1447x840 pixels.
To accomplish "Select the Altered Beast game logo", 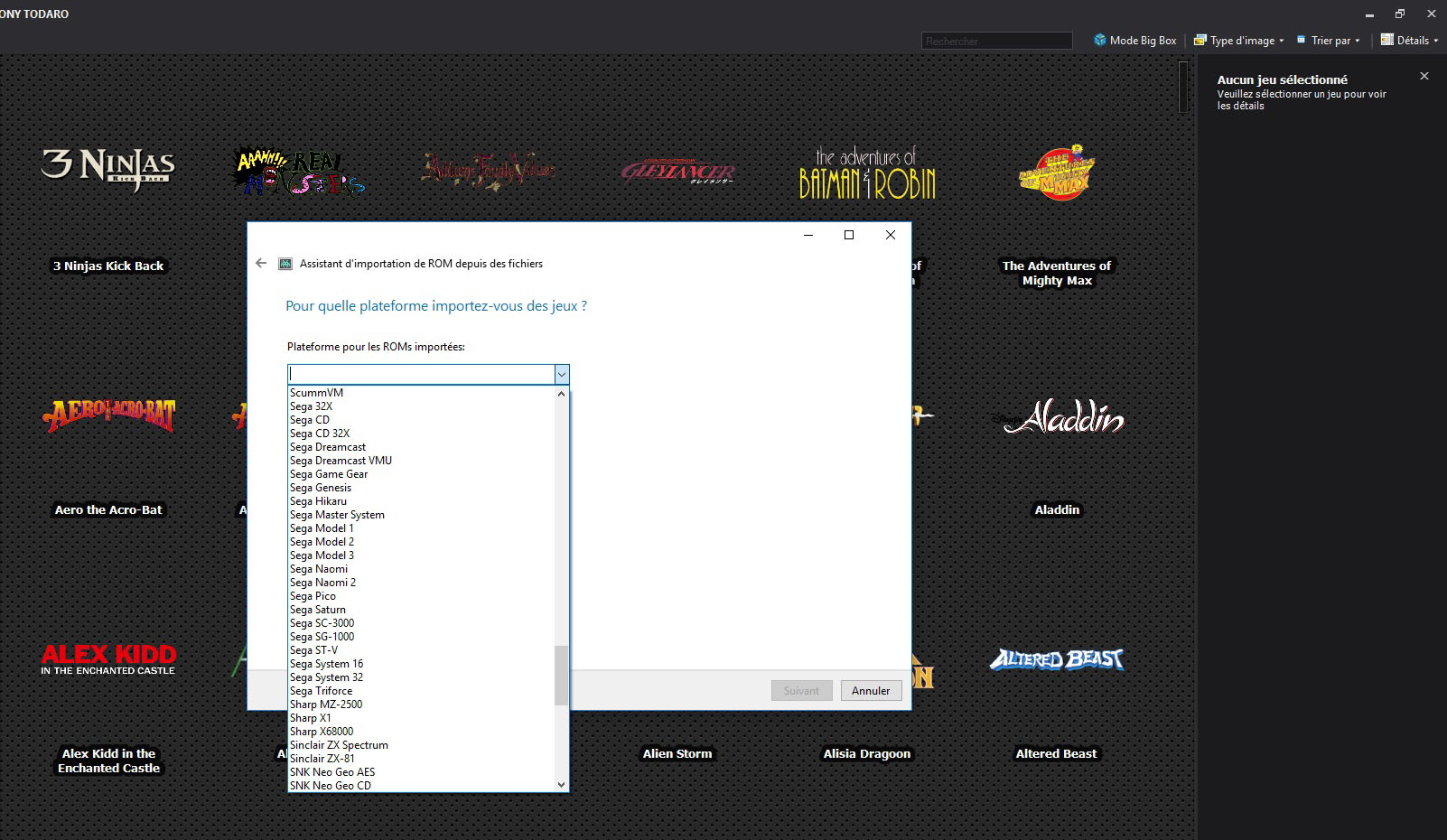I will tap(1057, 660).
